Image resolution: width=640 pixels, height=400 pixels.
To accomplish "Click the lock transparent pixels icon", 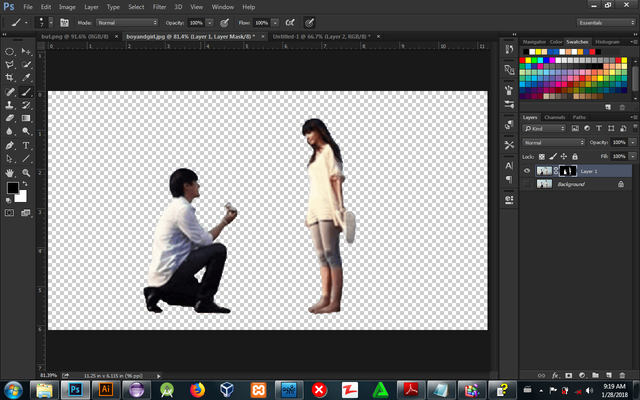I will [542, 156].
